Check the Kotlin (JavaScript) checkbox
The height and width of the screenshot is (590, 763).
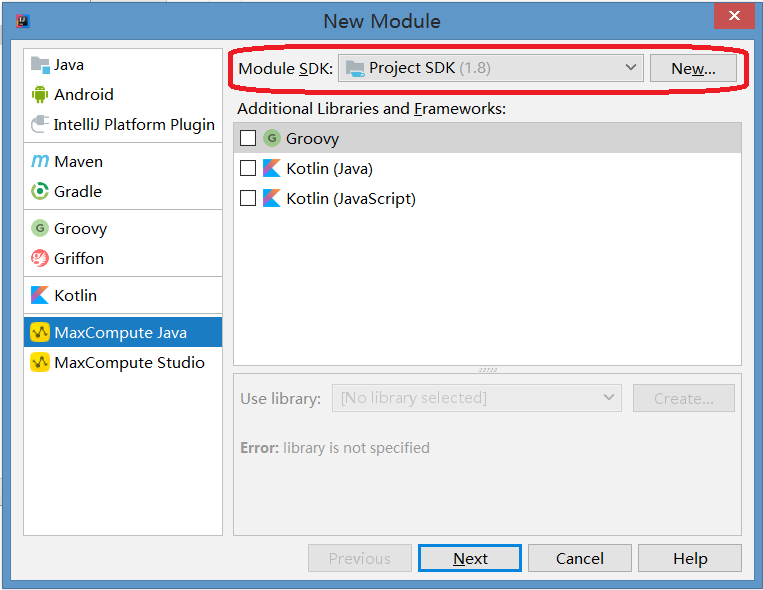pyautogui.click(x=248, y=198)
